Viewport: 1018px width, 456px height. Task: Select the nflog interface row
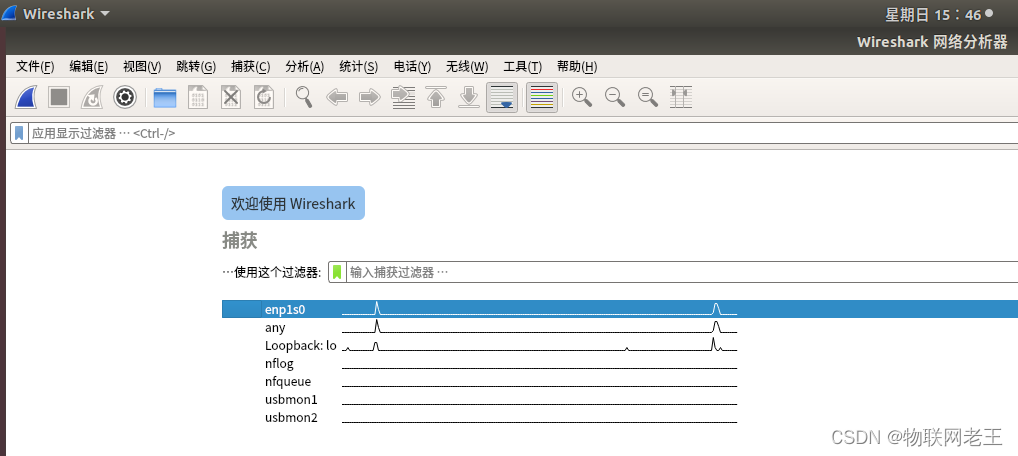point(620,364)
